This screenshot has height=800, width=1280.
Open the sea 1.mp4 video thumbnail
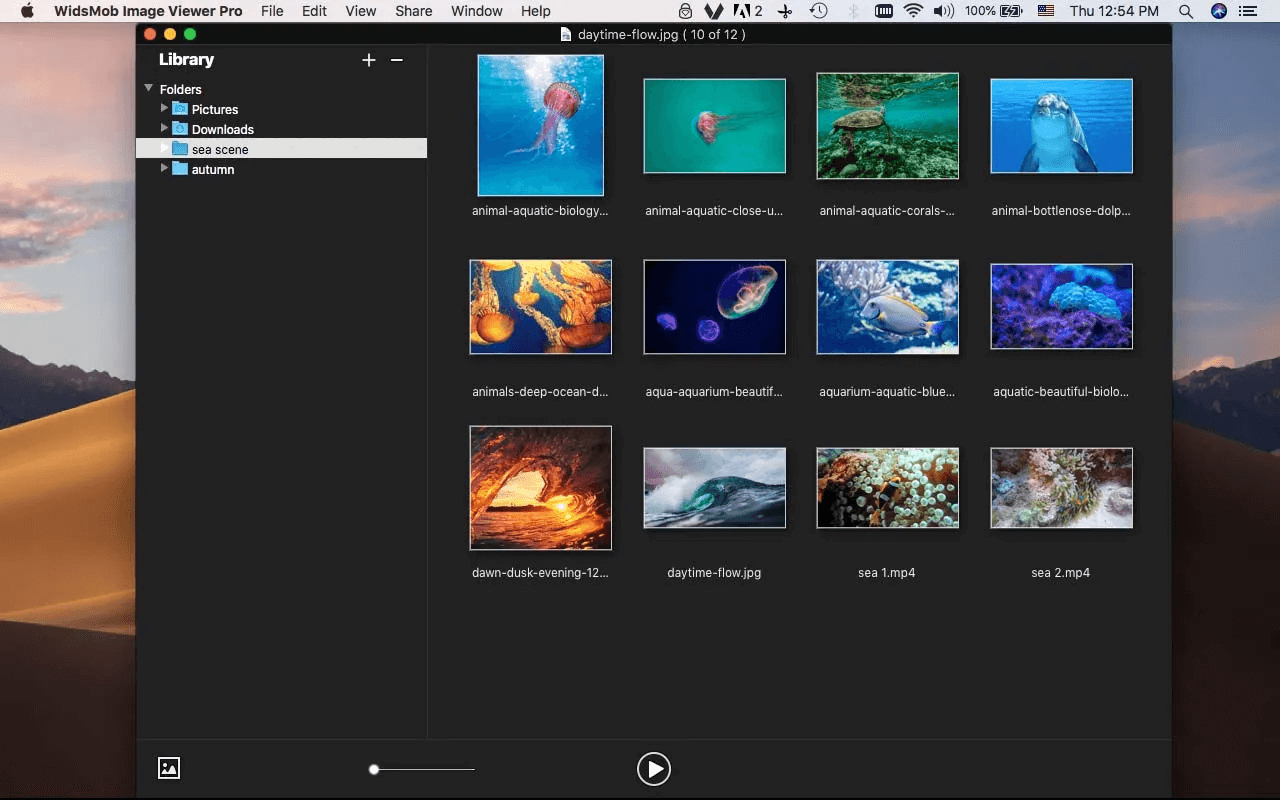pyautogui.click(x=887, y=488)
